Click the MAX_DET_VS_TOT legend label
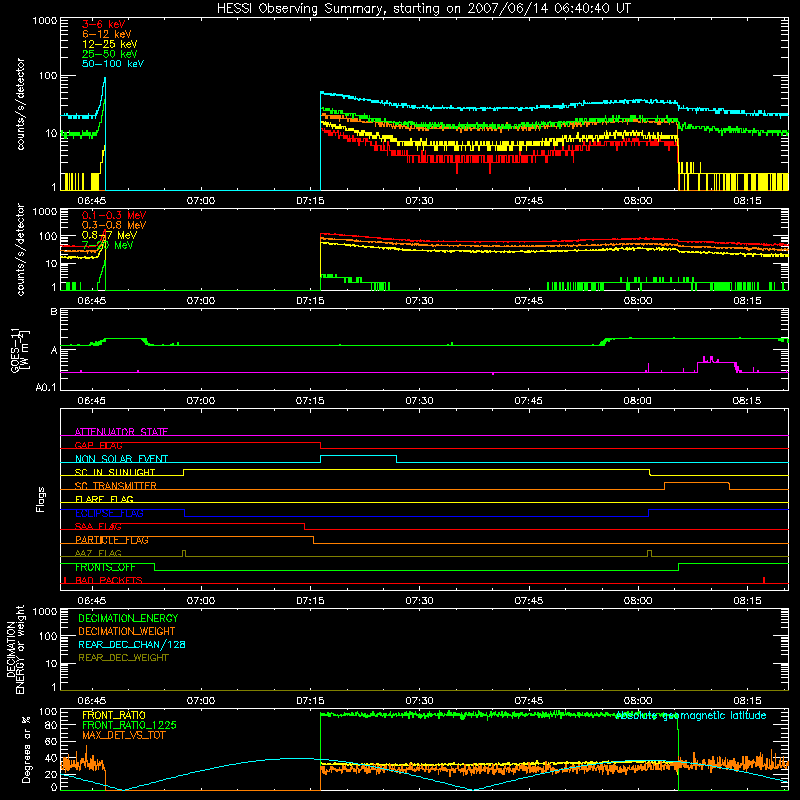800x800 pixels. coord(124,735)
